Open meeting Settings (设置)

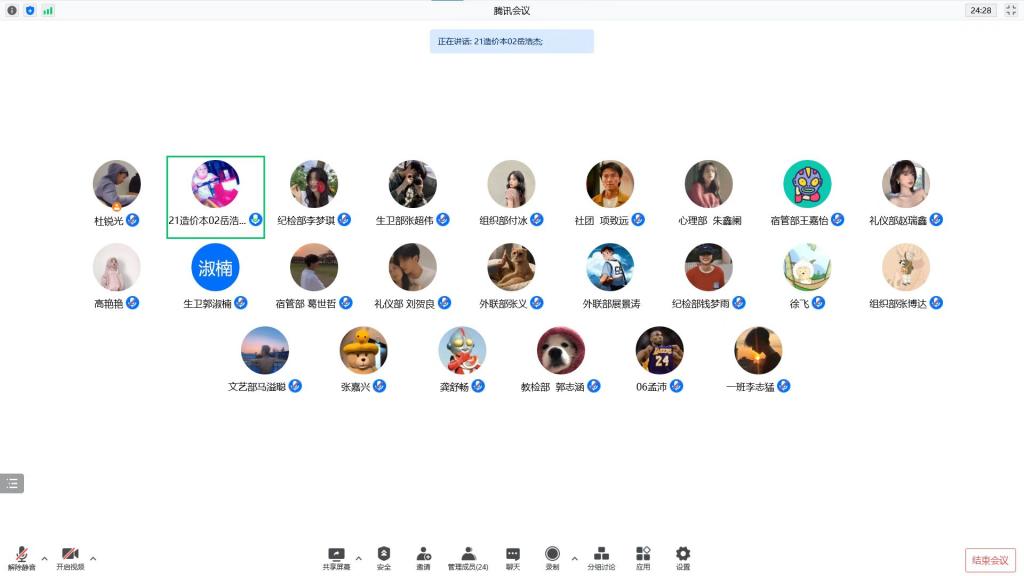coord(683,557)
